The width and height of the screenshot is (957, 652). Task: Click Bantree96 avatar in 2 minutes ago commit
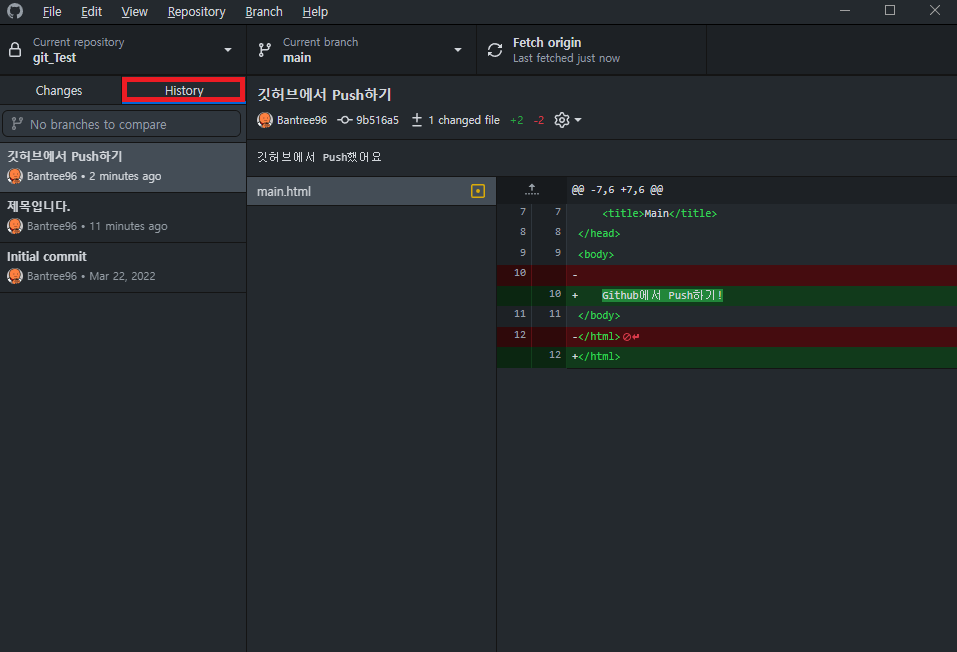click(x=15, y=176)
